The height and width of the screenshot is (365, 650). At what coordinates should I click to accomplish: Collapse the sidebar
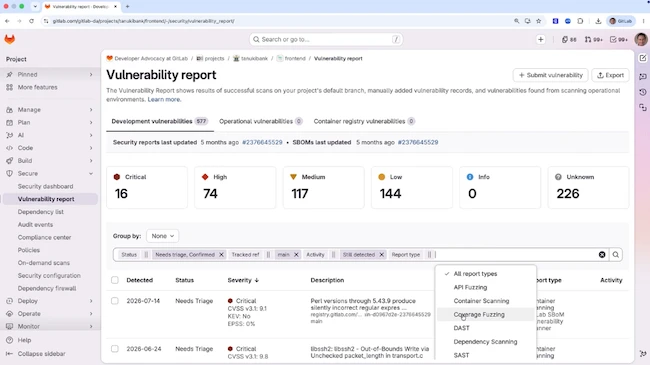pyautogui.click(x=36, y=354)
